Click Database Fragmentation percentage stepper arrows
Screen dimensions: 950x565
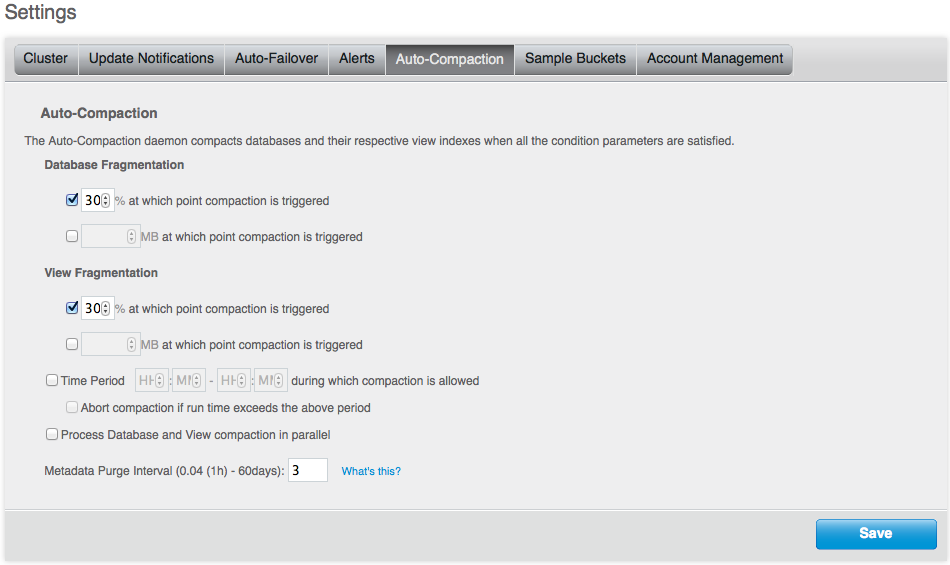click(106, 200)
